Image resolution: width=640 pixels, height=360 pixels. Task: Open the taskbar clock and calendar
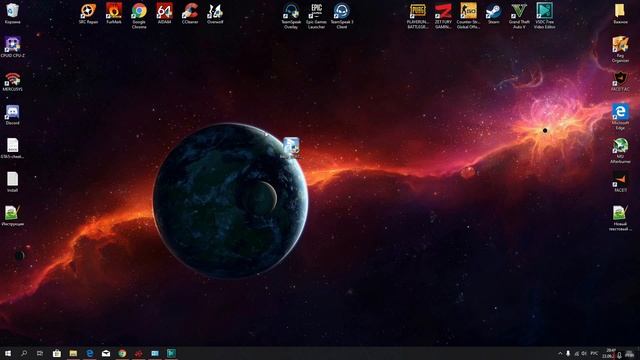point(609,353)
